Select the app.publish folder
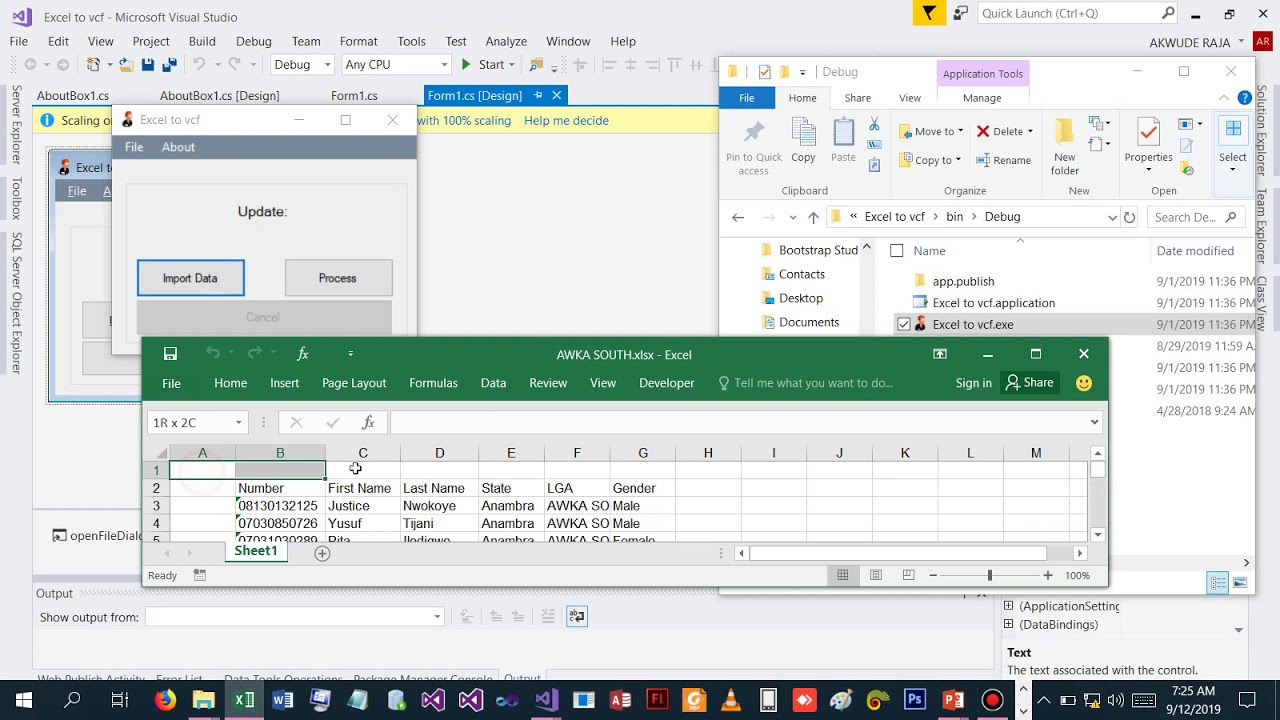This screenshot has width=1280, height=720. [x=963, y=281]
